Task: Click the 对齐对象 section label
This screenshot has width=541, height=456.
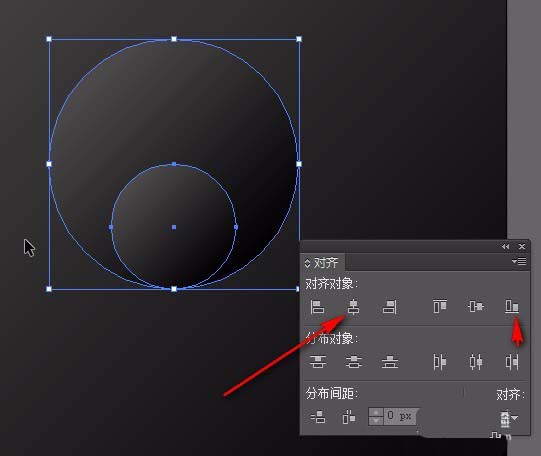Action: [x=331, y=284]
